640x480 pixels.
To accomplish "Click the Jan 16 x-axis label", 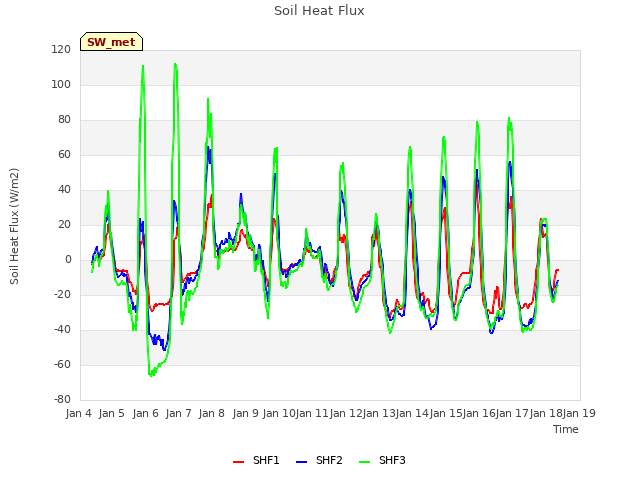I will (479, 413).
